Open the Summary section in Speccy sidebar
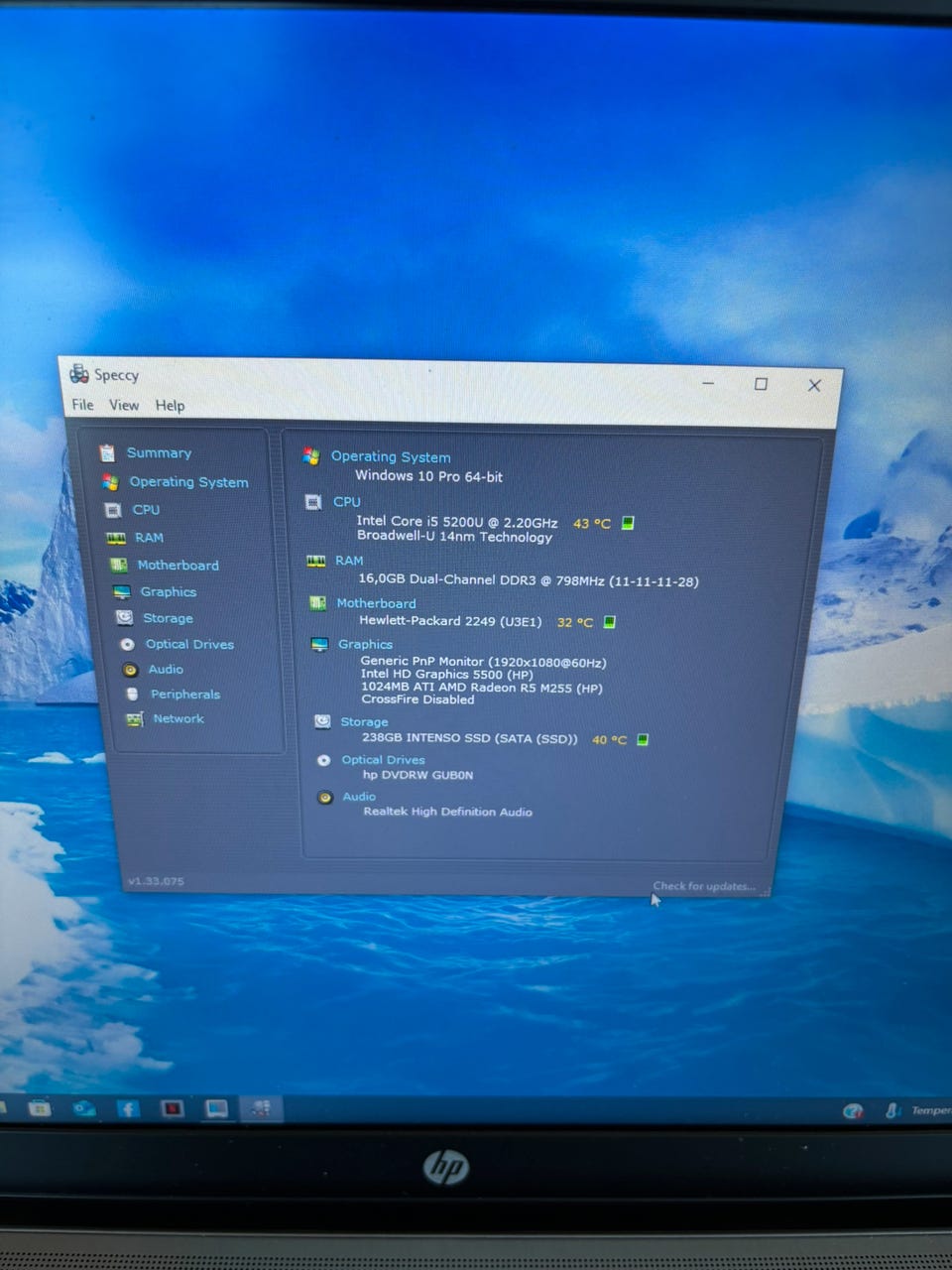This screenshot has width=952, height=1270. point(159,452)
